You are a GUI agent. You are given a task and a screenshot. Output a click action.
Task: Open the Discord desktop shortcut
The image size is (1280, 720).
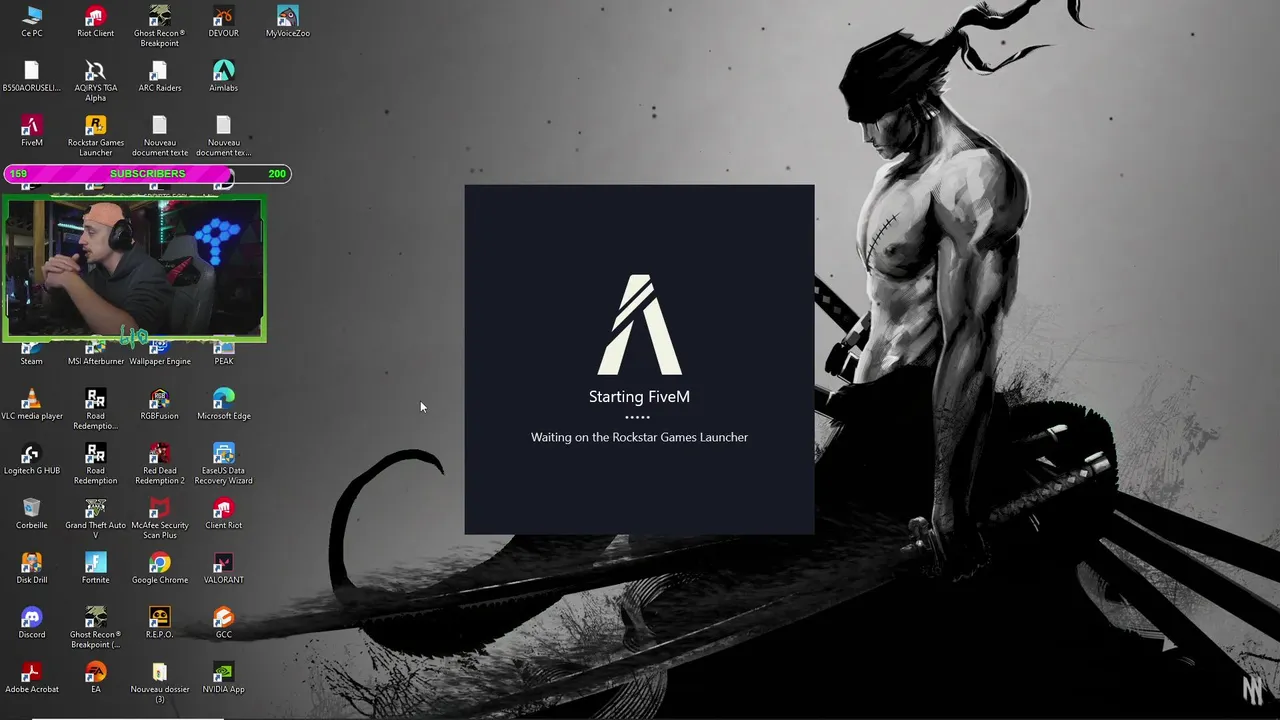32,623
